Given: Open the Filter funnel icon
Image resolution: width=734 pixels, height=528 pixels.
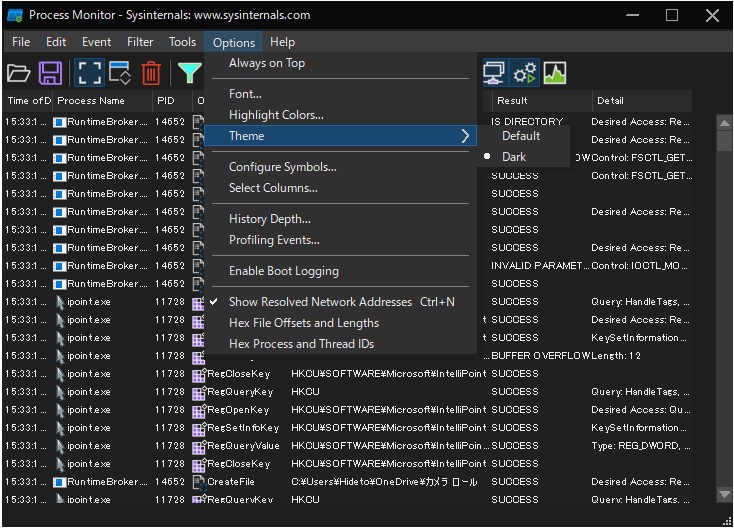Looking at the screenshot, I should tap(190, 73).
